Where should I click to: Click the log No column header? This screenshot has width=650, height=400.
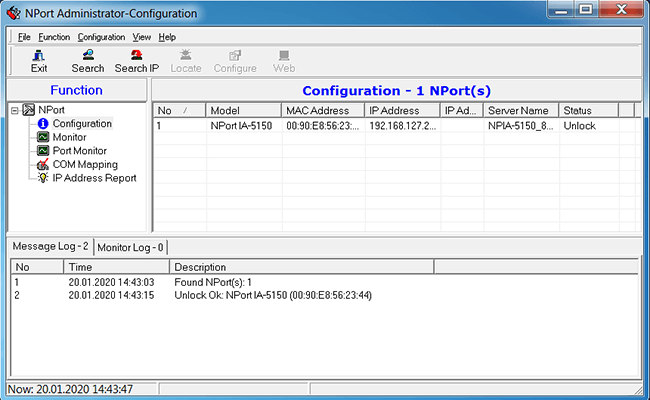tap(37, 267)
